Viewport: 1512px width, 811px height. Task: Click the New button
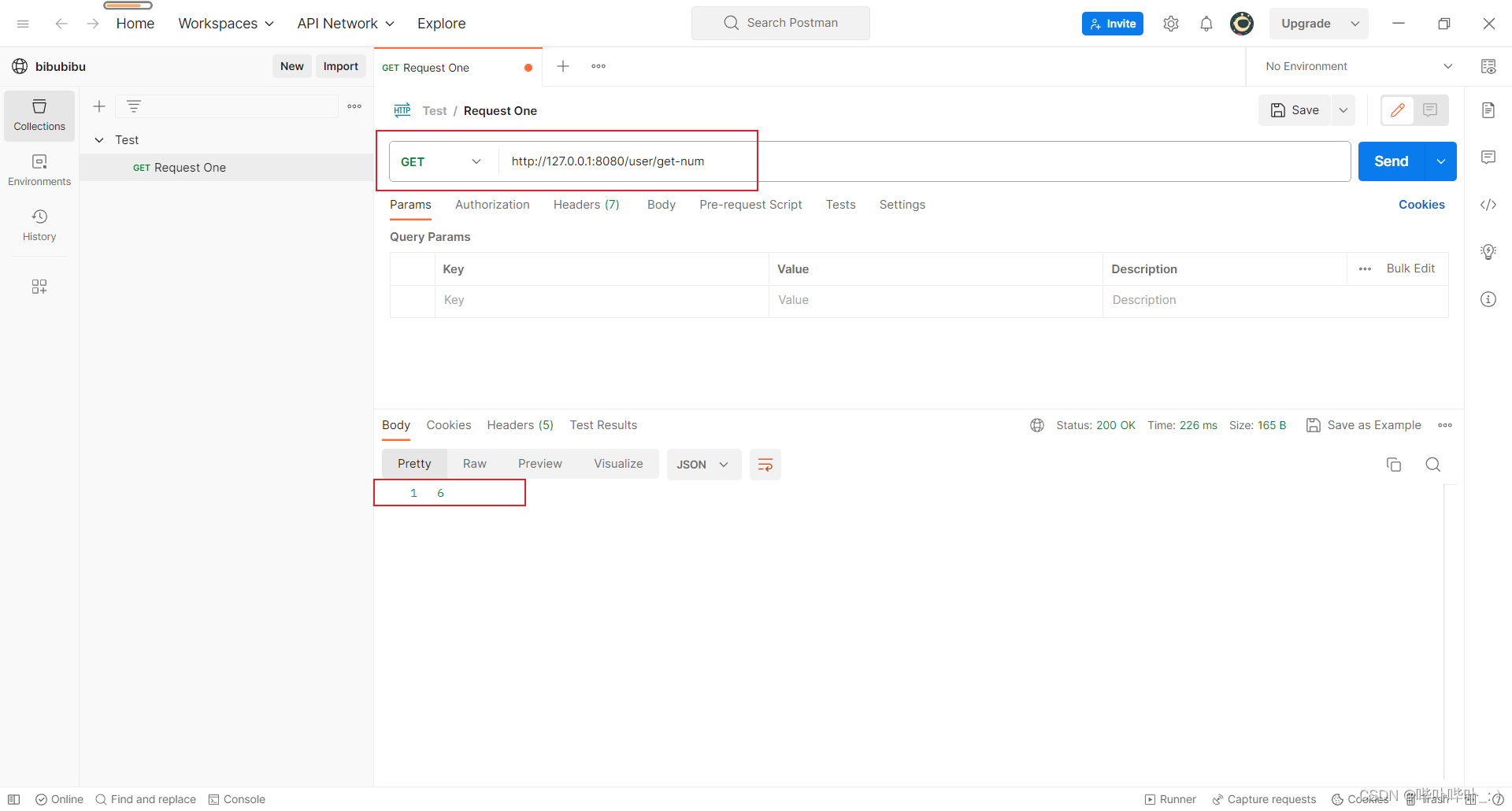(x=291, y=66)
